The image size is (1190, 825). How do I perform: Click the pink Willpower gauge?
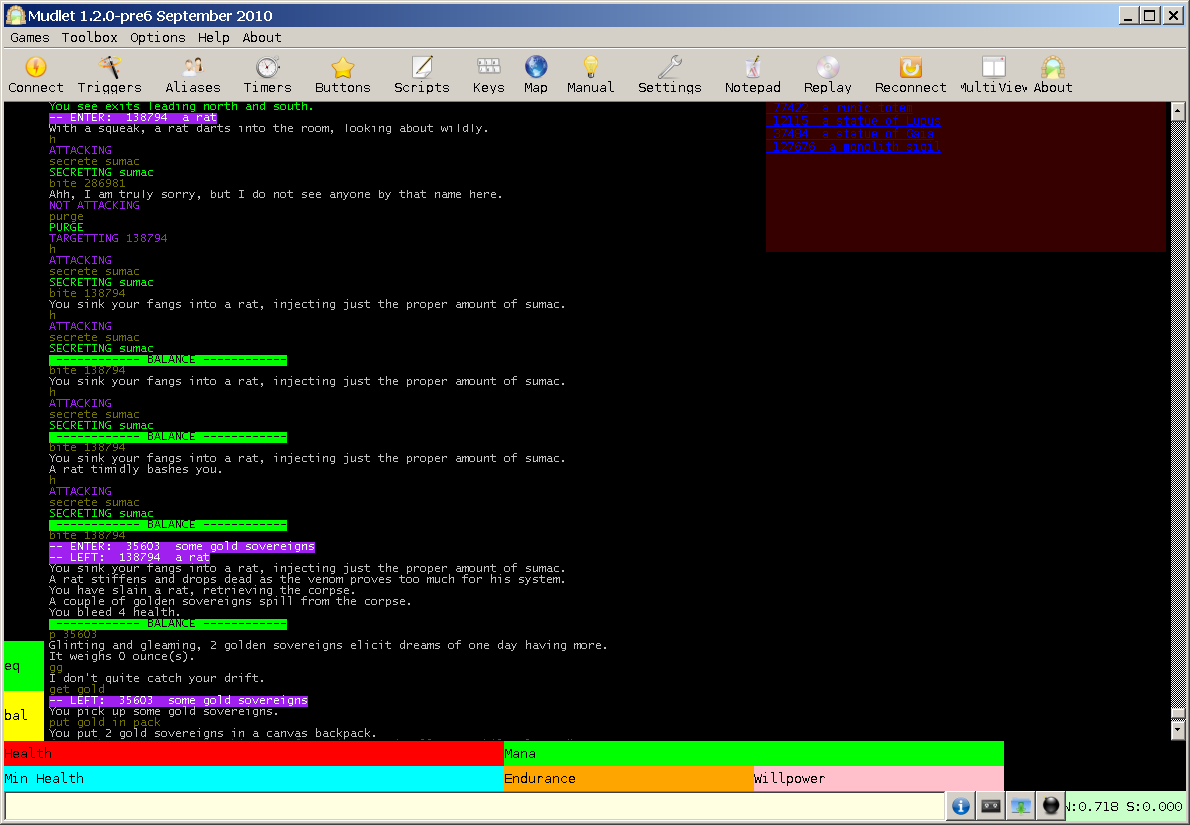click(879, 779)
